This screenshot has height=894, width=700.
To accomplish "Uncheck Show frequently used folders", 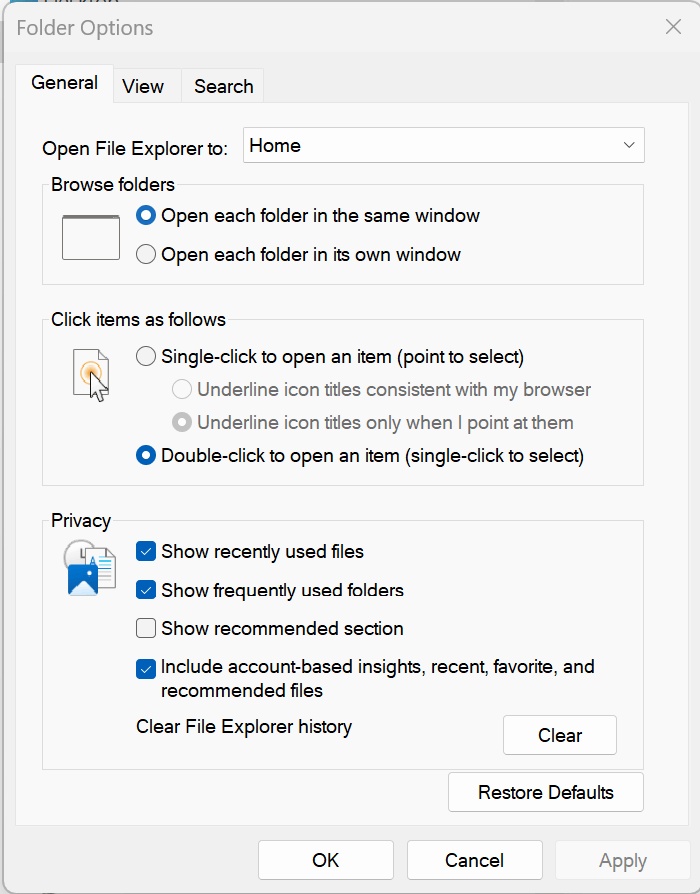I will click(146, 590).
